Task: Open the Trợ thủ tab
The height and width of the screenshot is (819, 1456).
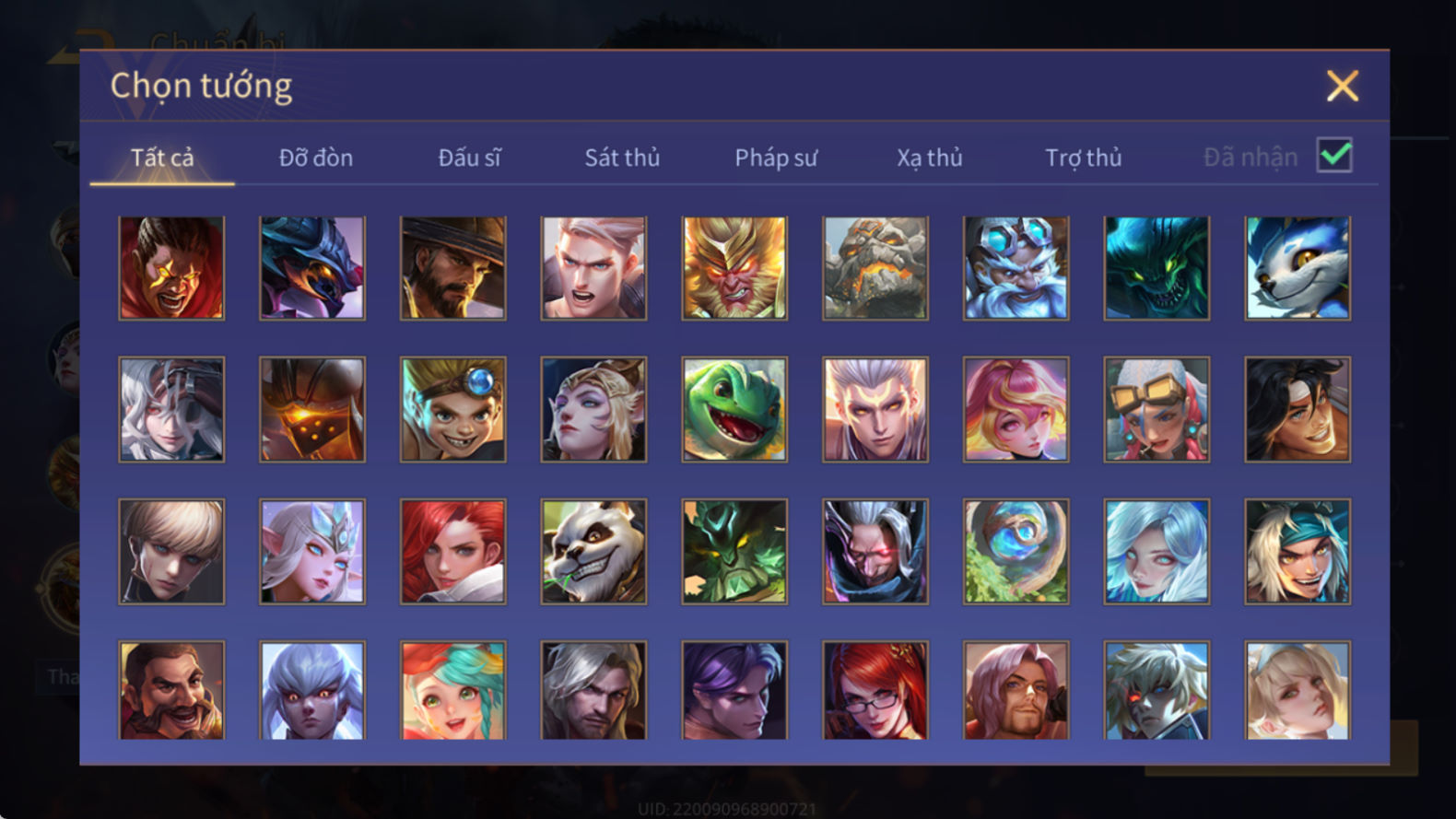Action: (x=1084, y=158)
